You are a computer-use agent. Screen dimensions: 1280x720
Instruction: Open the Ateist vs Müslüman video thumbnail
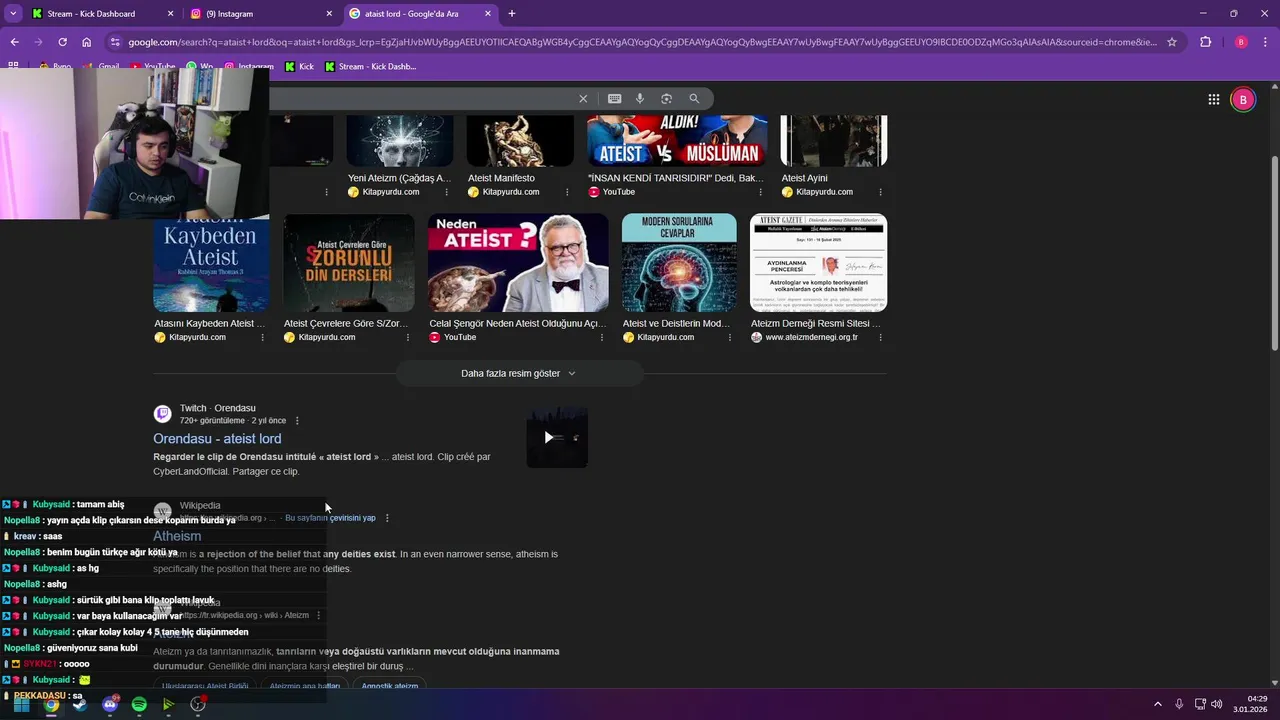[x=677, y=140]
